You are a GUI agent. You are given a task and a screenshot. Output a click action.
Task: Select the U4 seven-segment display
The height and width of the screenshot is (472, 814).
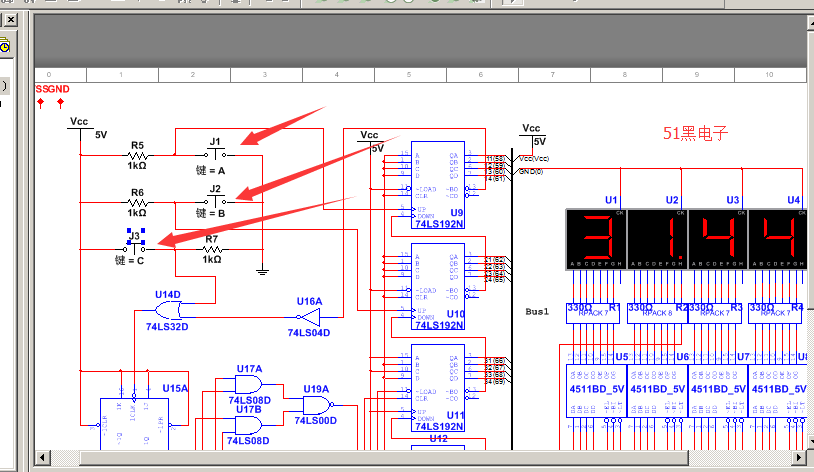pyautogui.click(x=777, y=239)
